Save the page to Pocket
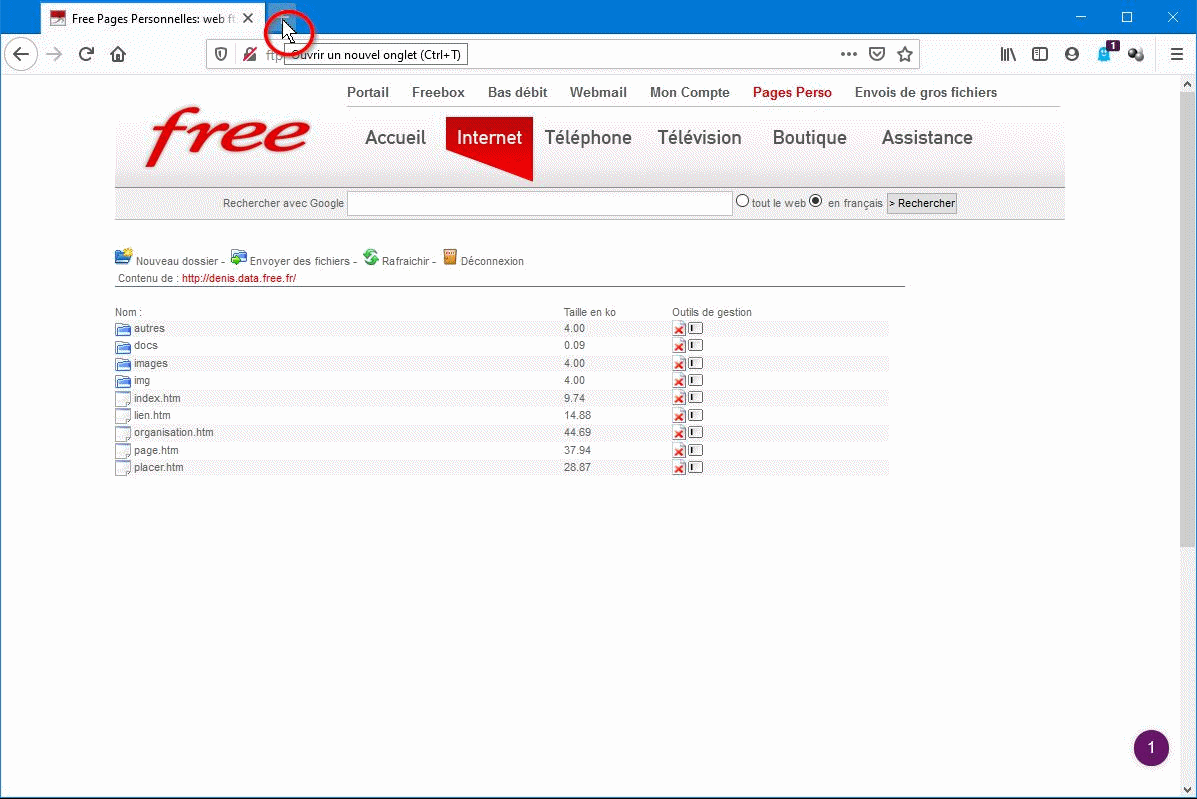 pyautogui.click(x=877, y=54)
